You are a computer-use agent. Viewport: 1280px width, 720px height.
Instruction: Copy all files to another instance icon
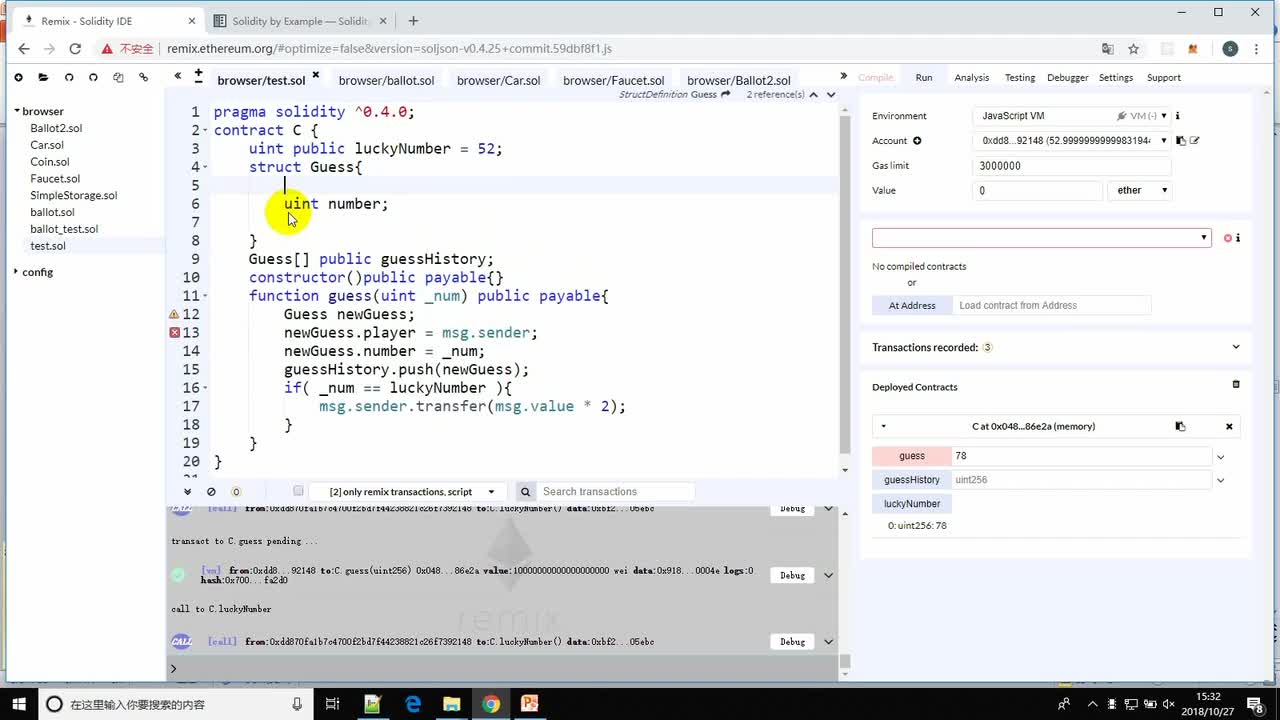(118, 77)
